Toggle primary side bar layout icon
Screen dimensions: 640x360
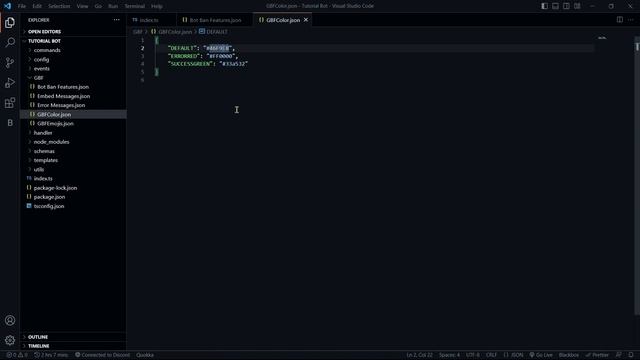(544, 6)
